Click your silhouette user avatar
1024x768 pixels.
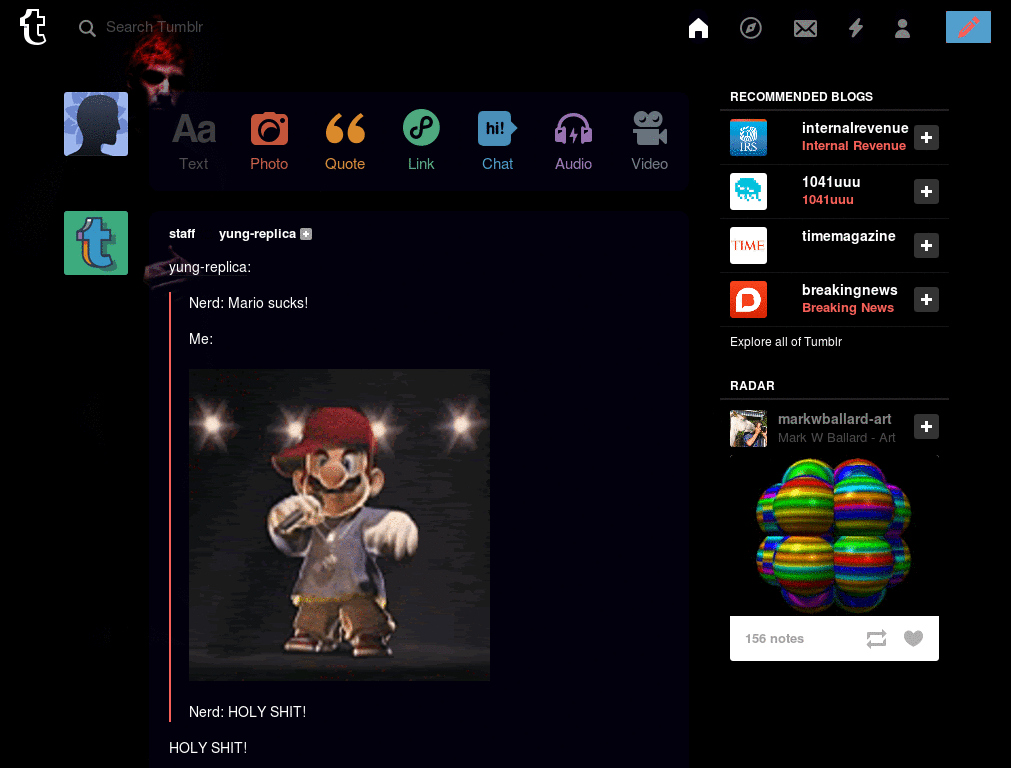click(x=96, y=124)
